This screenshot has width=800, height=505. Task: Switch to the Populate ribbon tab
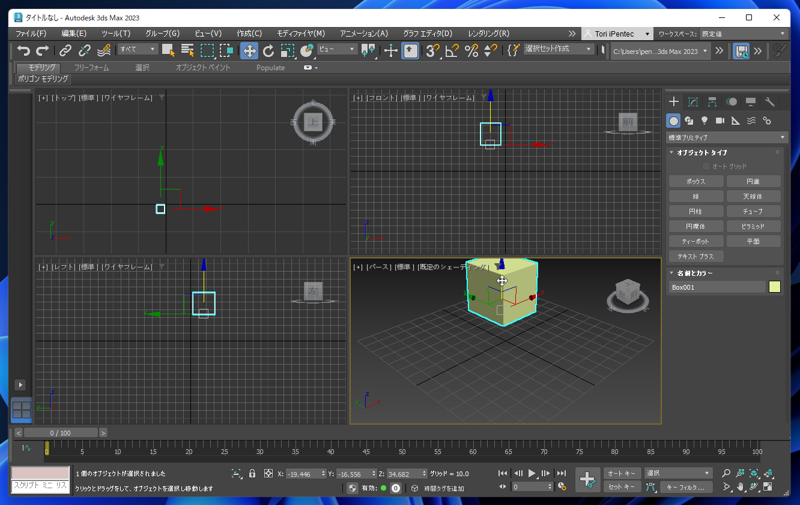tap(270, 67)
